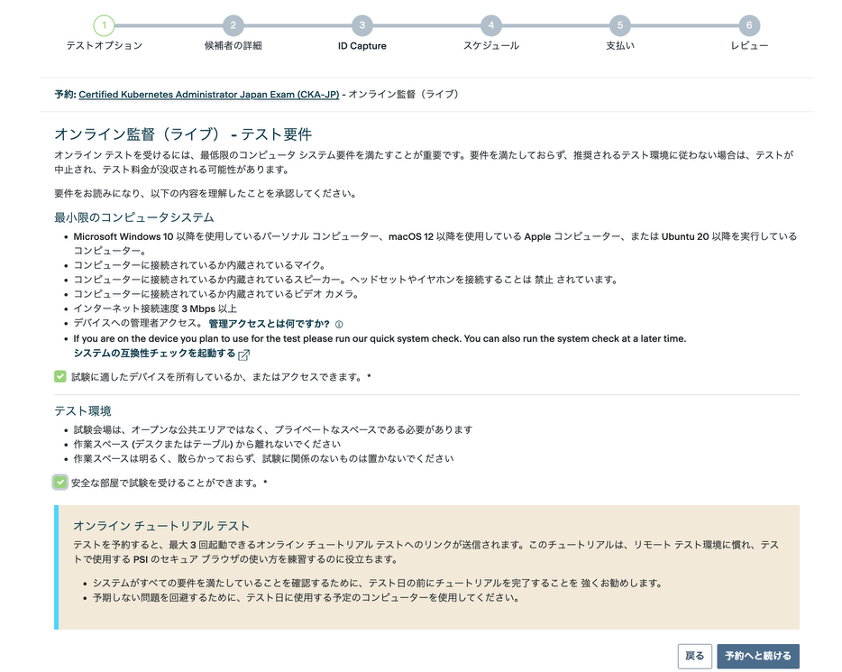This screenshot has height=672, width=842.
Task: Click the numbered circle for step 4
Action: click(490, 26)
